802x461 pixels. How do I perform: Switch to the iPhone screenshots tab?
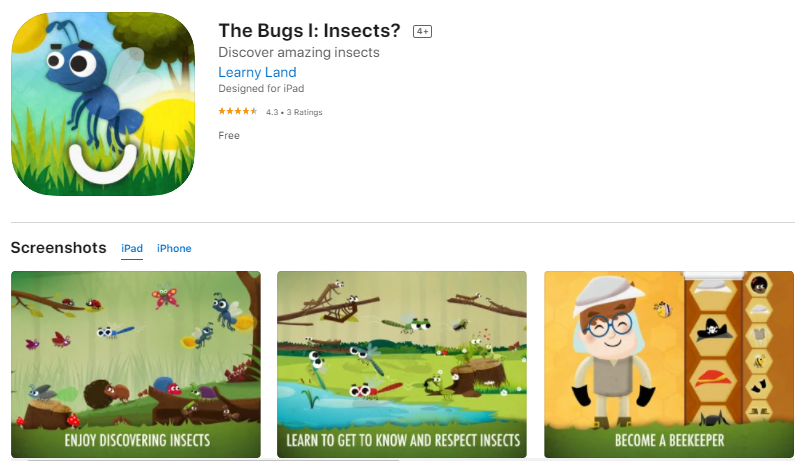(174, 248)
